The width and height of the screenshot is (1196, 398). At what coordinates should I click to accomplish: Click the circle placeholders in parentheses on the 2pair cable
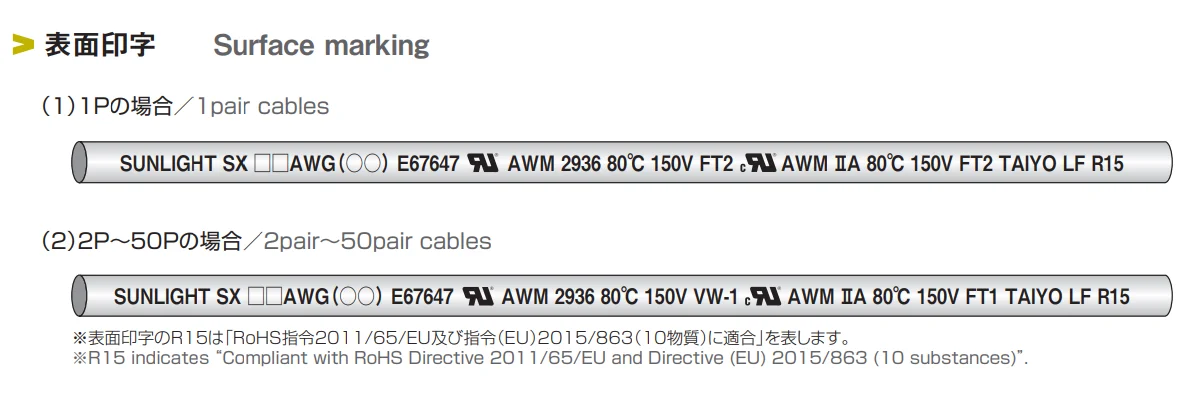coord(355,297)
